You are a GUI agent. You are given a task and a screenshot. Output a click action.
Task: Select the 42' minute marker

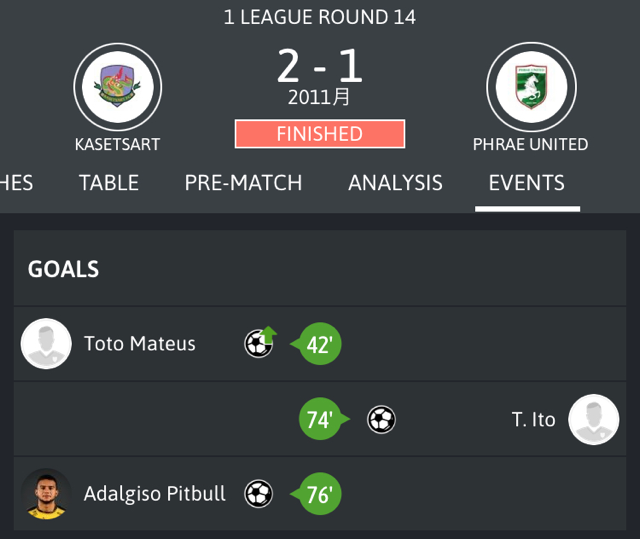316,344
